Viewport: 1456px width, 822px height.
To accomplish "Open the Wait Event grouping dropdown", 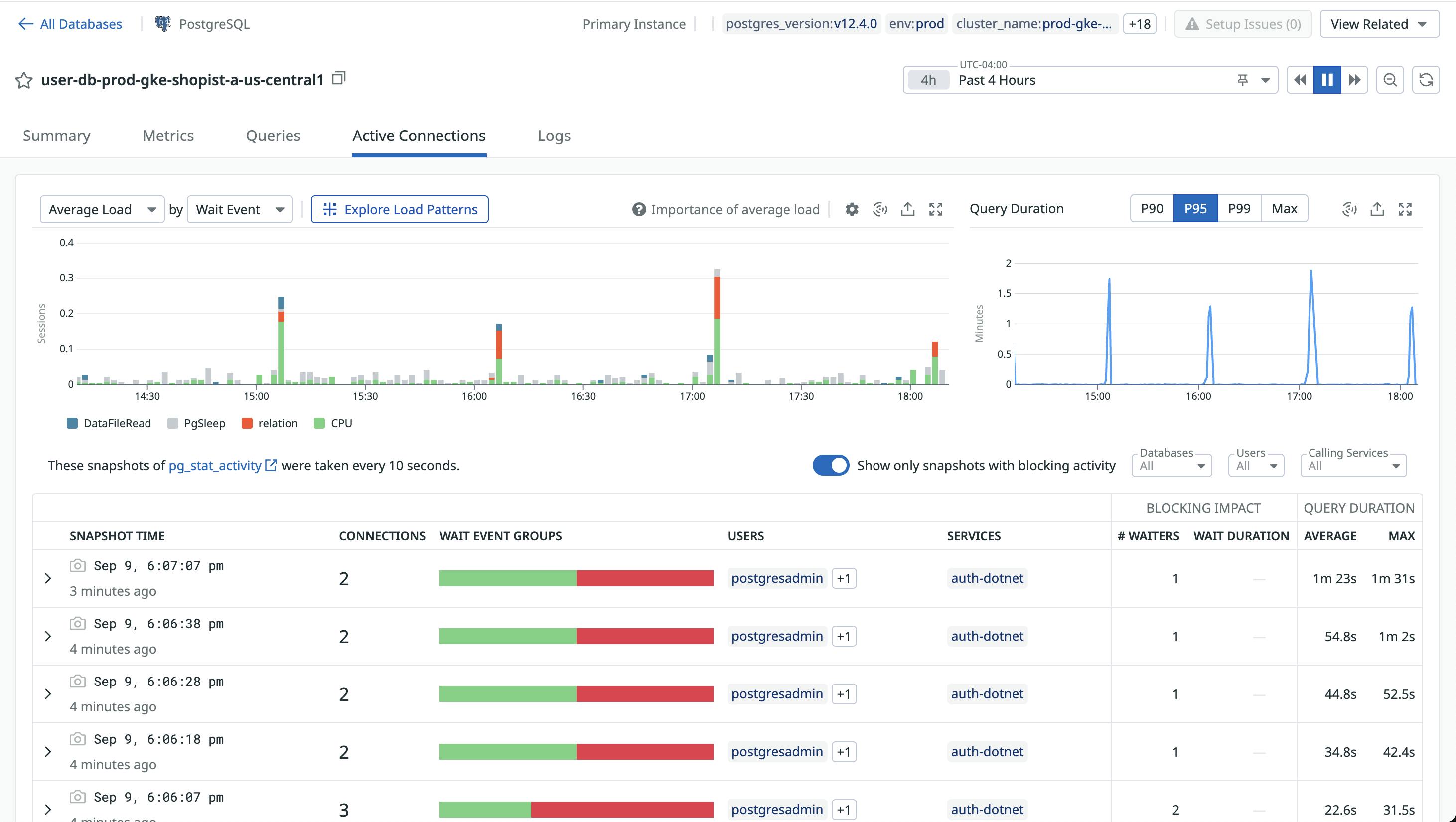I will point(240,210).
